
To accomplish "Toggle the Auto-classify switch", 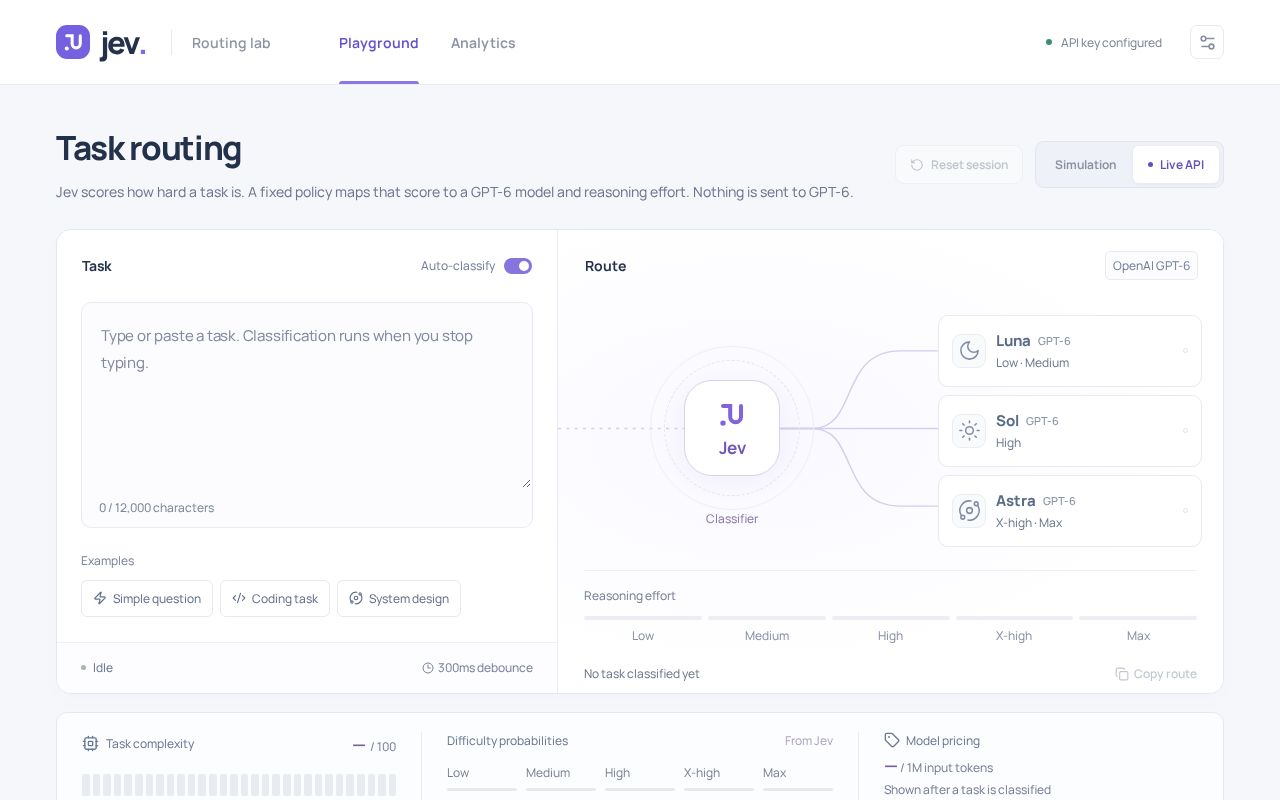I will pyautogui.click(x=518, y=266).
